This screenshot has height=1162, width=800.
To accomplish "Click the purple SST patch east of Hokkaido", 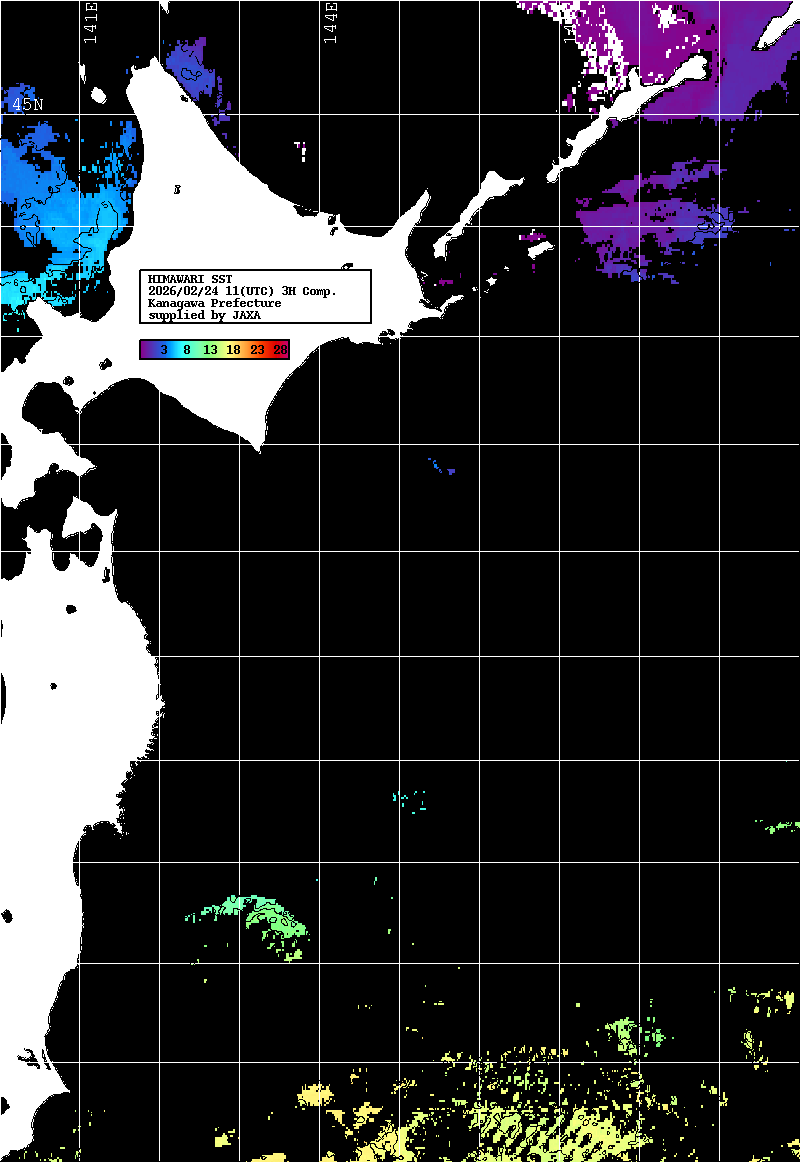I will pyautogui.click(x=650, y=215).
